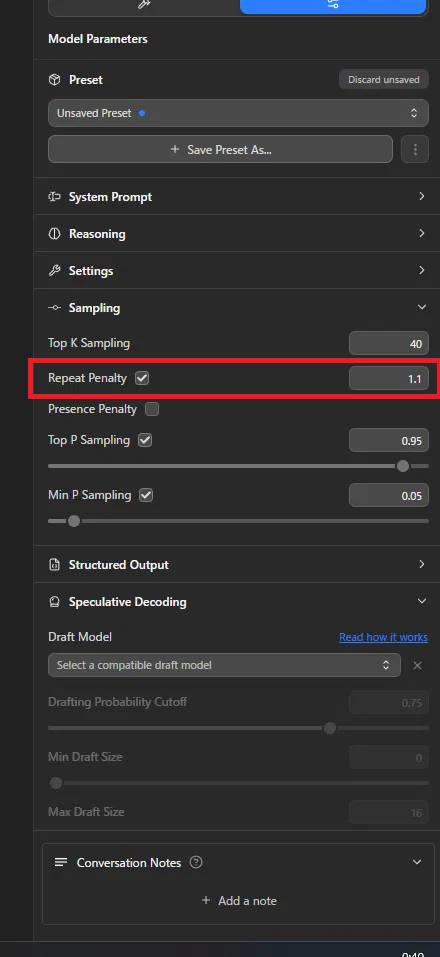Disable the Repeat Penalty checkbox
440x957 pixels.
pyautogui.click(x=142, y=378)
